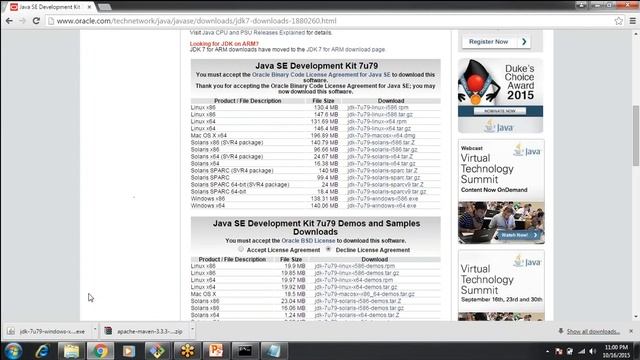
Task: Click the network signal tray icon
Action: coord(582,351)
